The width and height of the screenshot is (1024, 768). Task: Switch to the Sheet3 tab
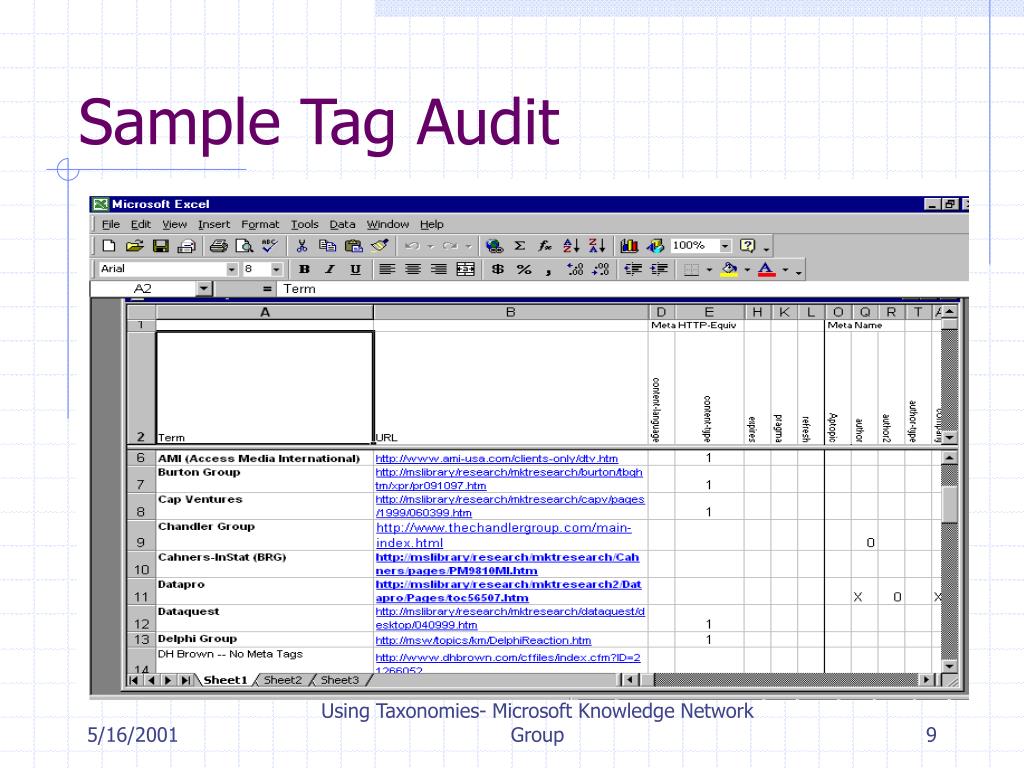[340, 680]
